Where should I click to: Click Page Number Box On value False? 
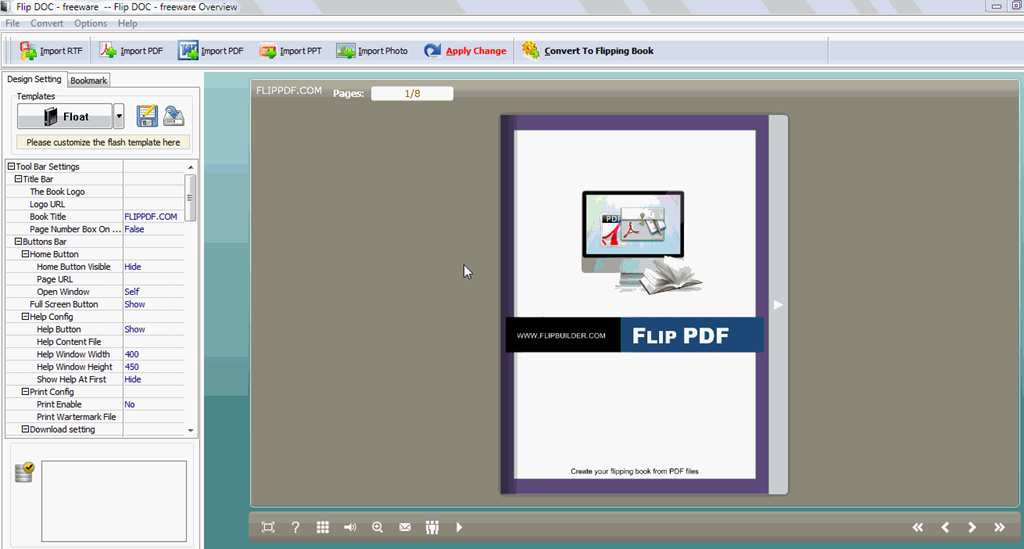point(135,229)
